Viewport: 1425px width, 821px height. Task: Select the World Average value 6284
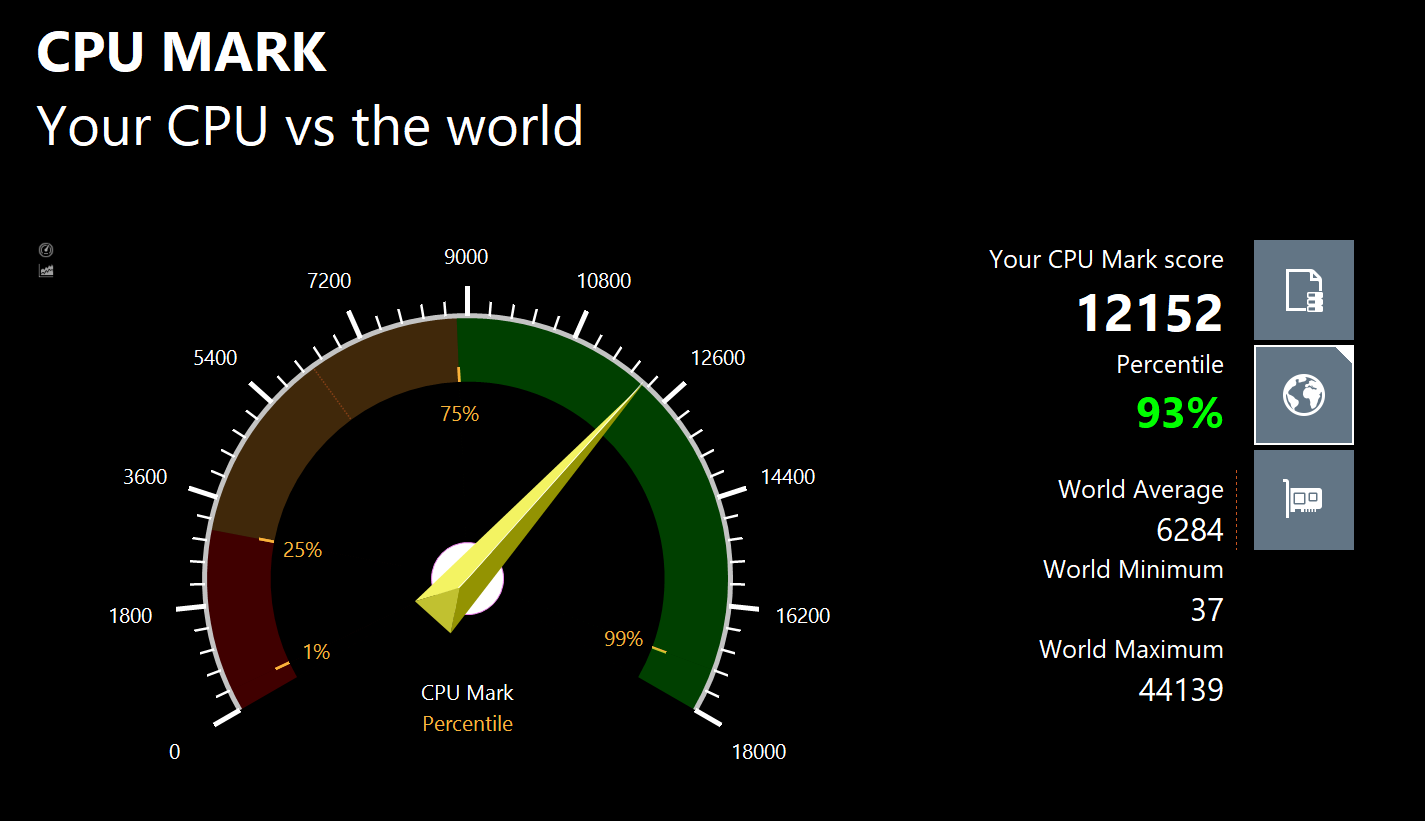coord(1189,530)
